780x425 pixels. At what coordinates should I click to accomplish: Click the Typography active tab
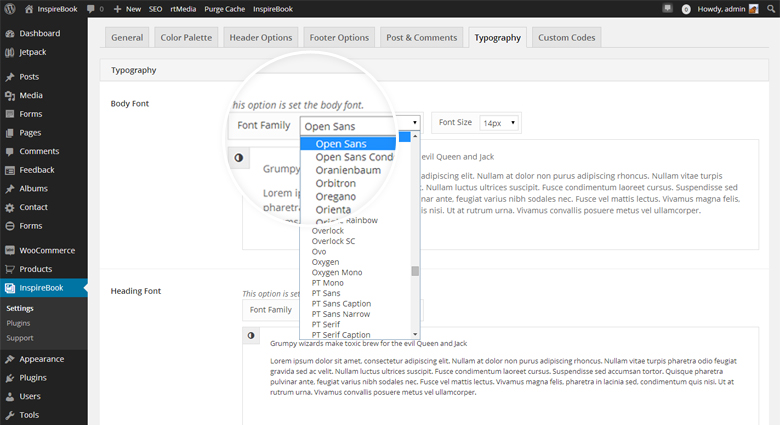tap(497, 38)
